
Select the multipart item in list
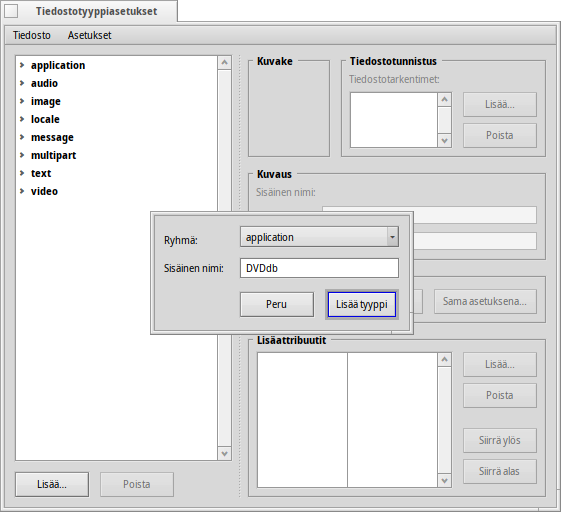pos(53,155)
